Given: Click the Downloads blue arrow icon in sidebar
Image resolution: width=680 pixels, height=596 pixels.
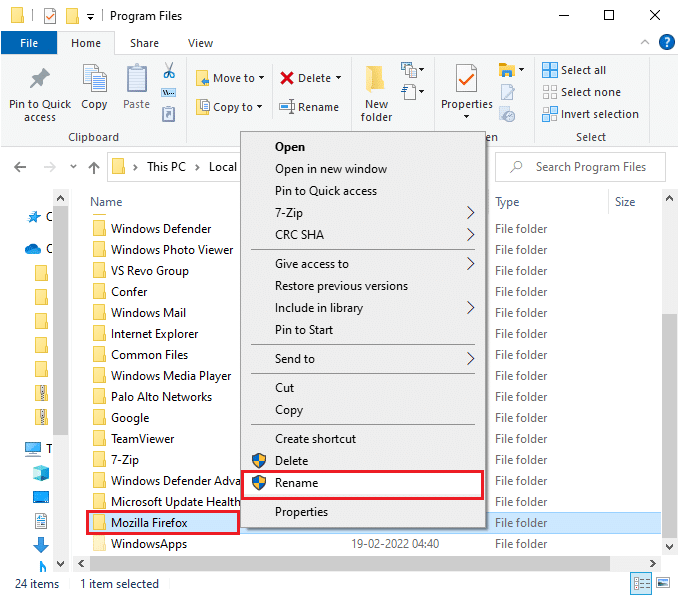Looking at the screenshot, I should pos(41,545).
